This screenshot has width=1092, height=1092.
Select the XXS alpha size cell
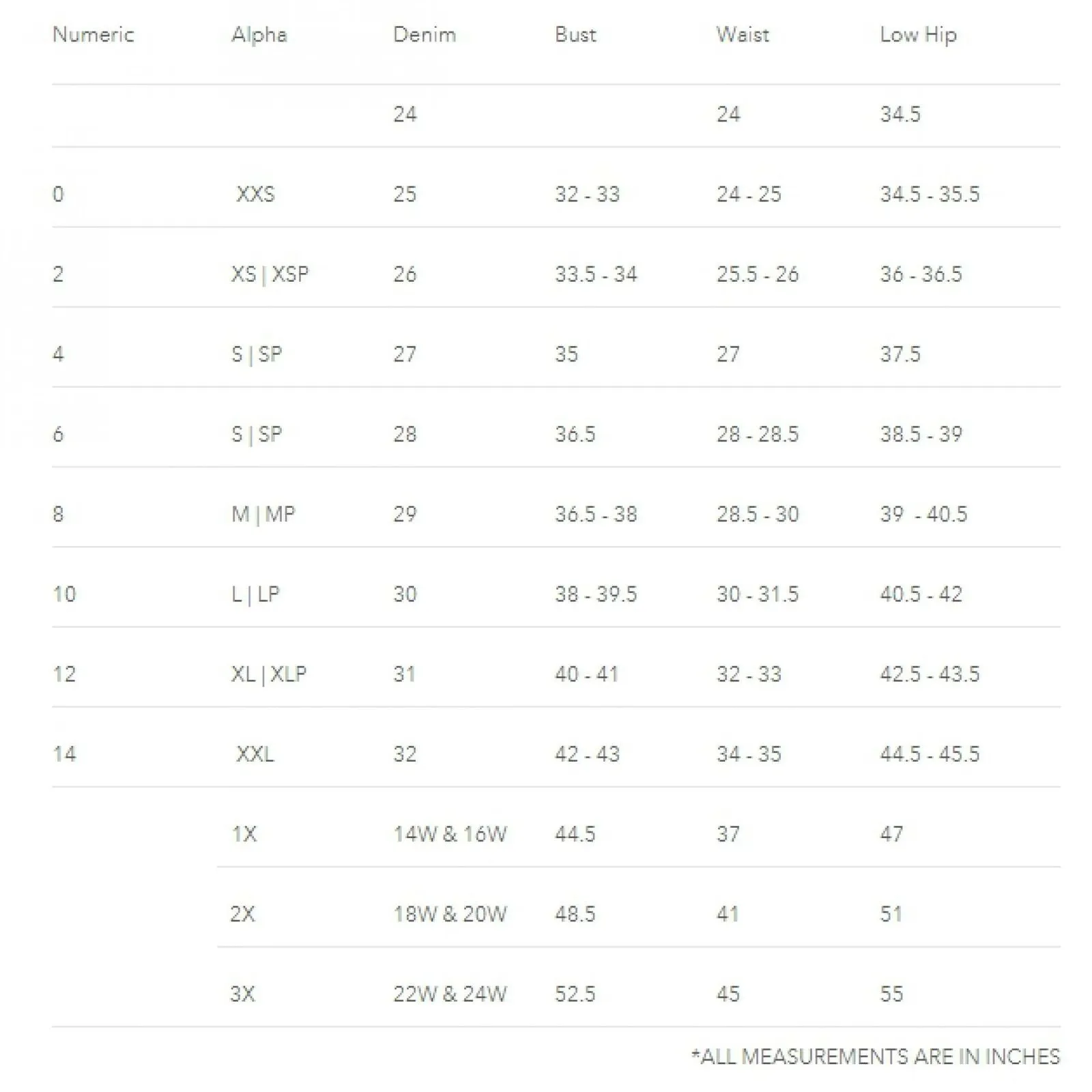[x=256, y=195]
